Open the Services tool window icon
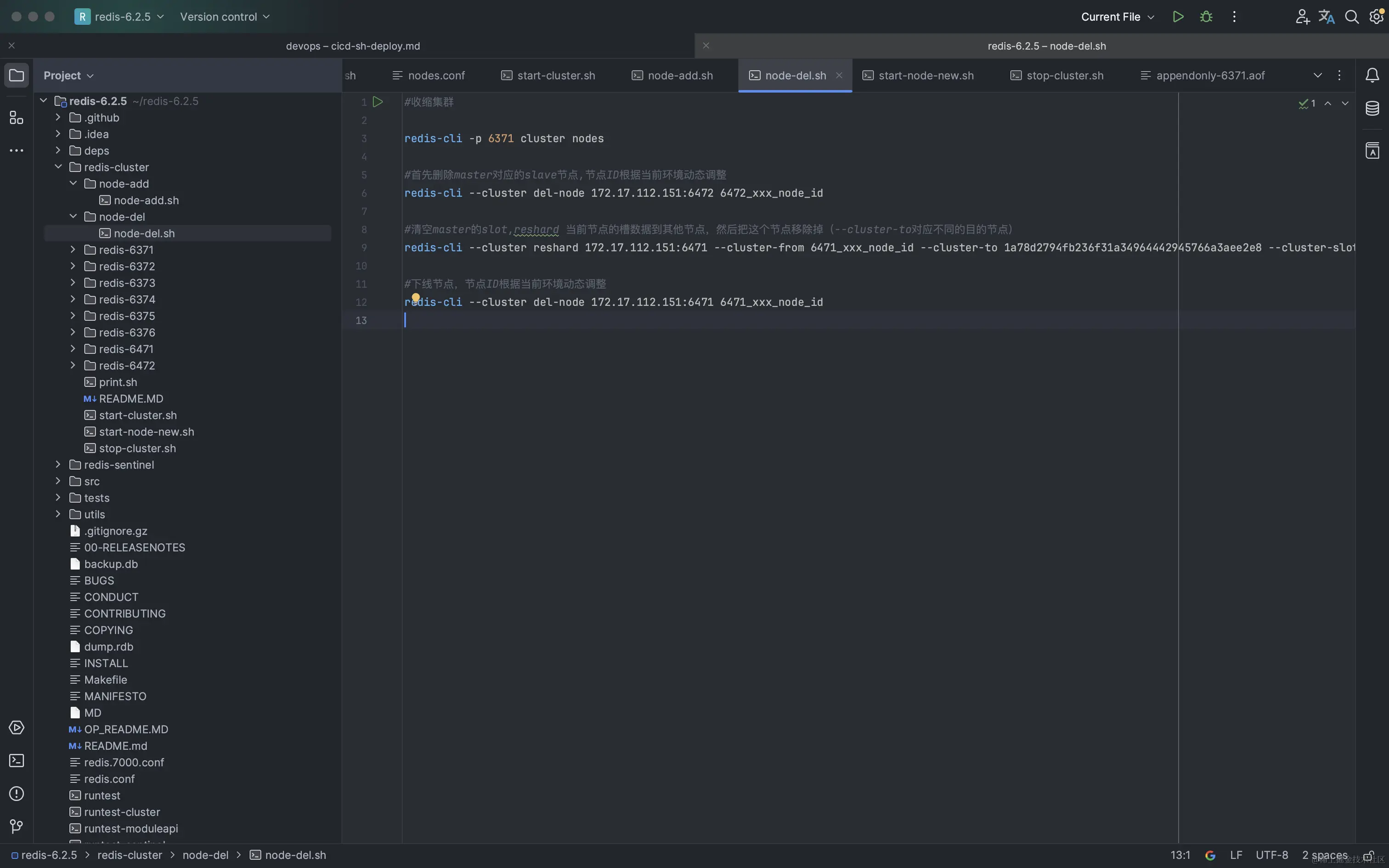The width and height of the screenshot is (1389, 868). 17,727
